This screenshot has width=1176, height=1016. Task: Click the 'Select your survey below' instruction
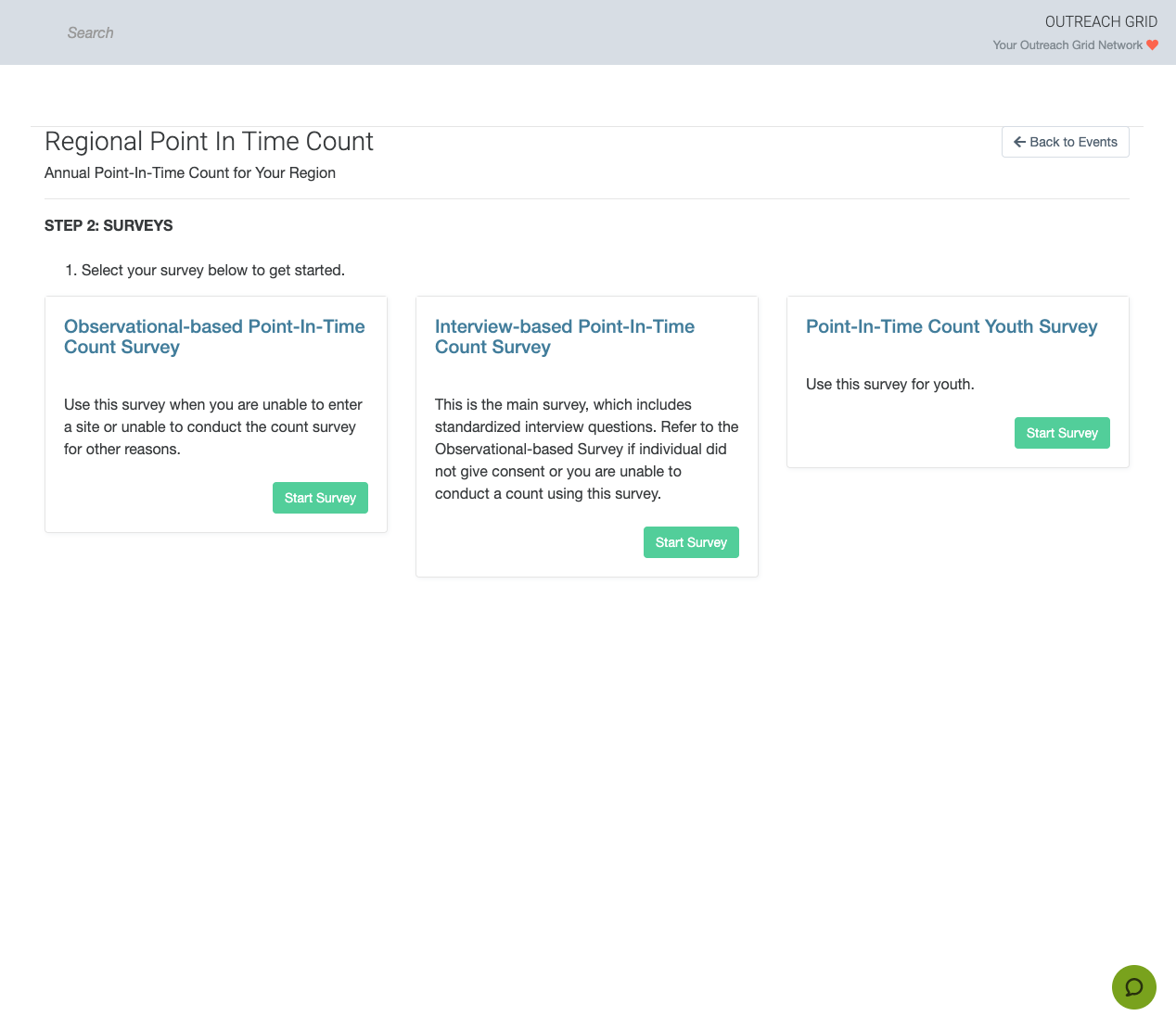212,271
